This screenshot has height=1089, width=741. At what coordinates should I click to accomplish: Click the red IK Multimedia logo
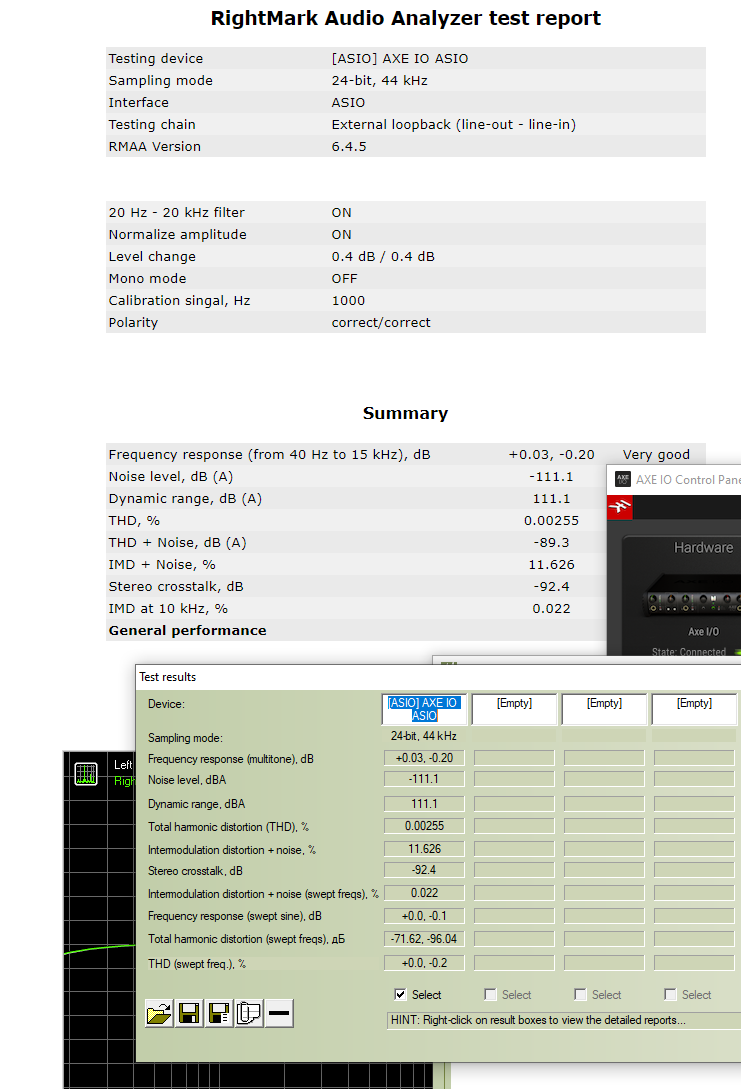[619, 507]
